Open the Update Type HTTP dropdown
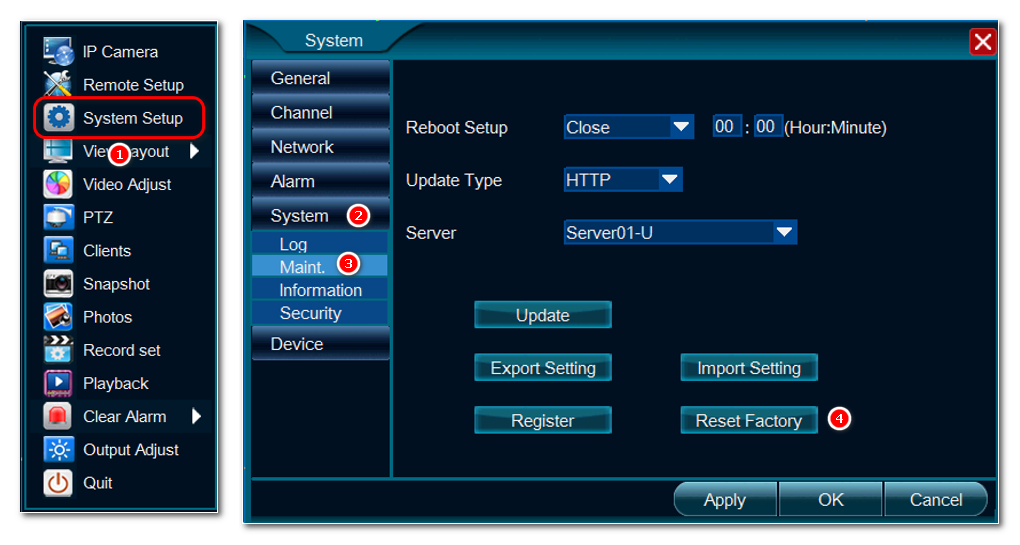Viewport: 1020px width, 545px height. [669, 180]
